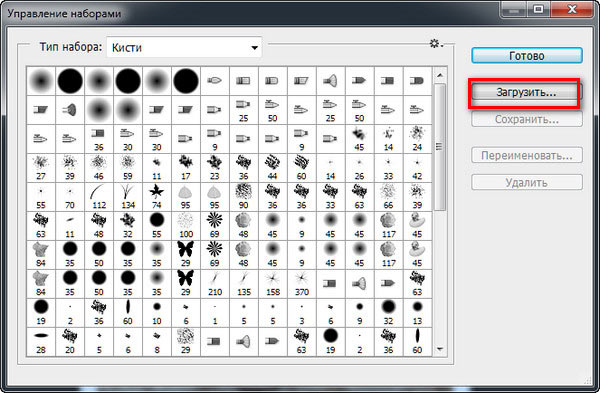Choose the brush preset labeled 20
600x393 pixels.
70,342
